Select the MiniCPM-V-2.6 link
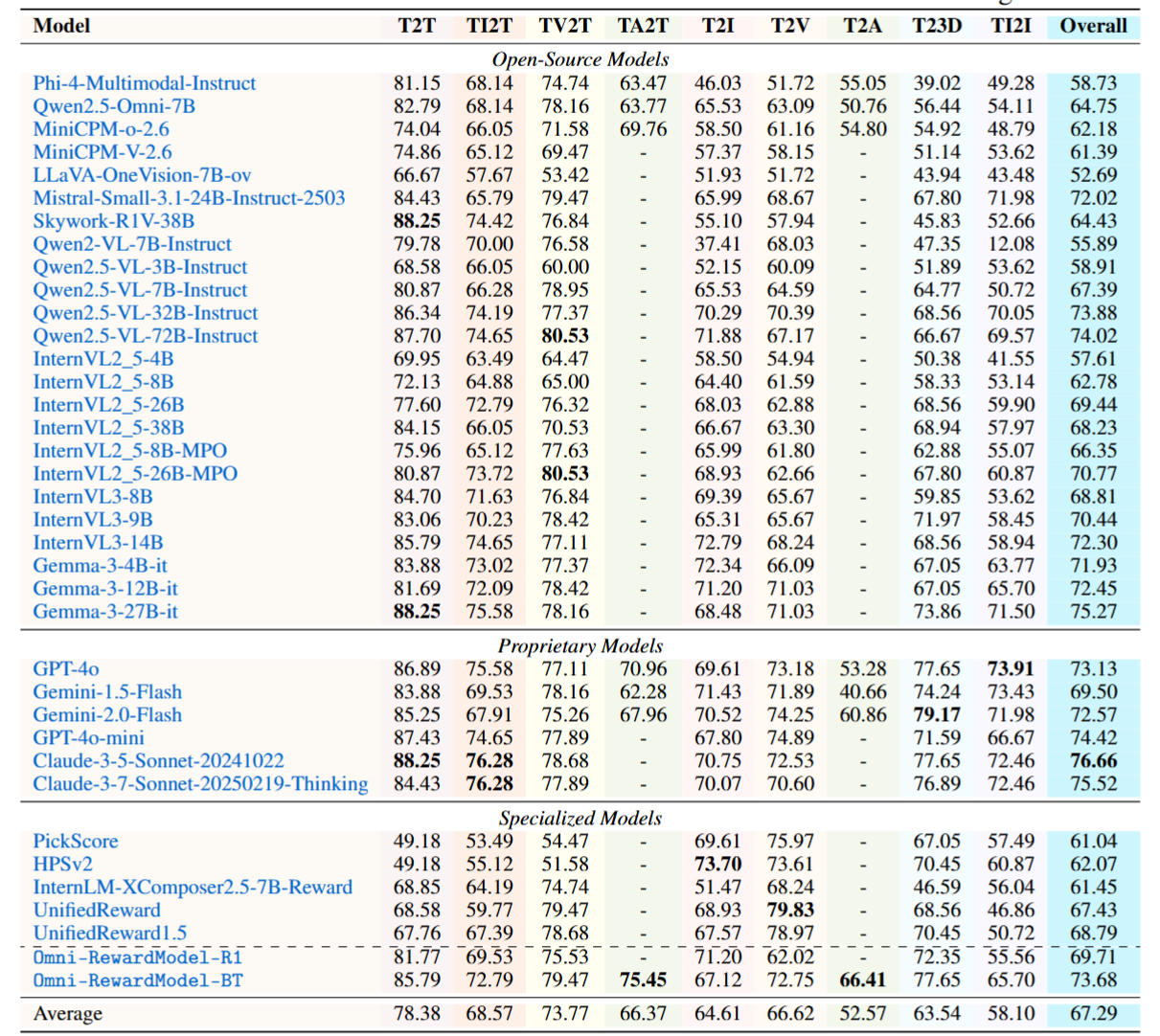This screenshot has width=1160, height=1036. click(102, 152)
